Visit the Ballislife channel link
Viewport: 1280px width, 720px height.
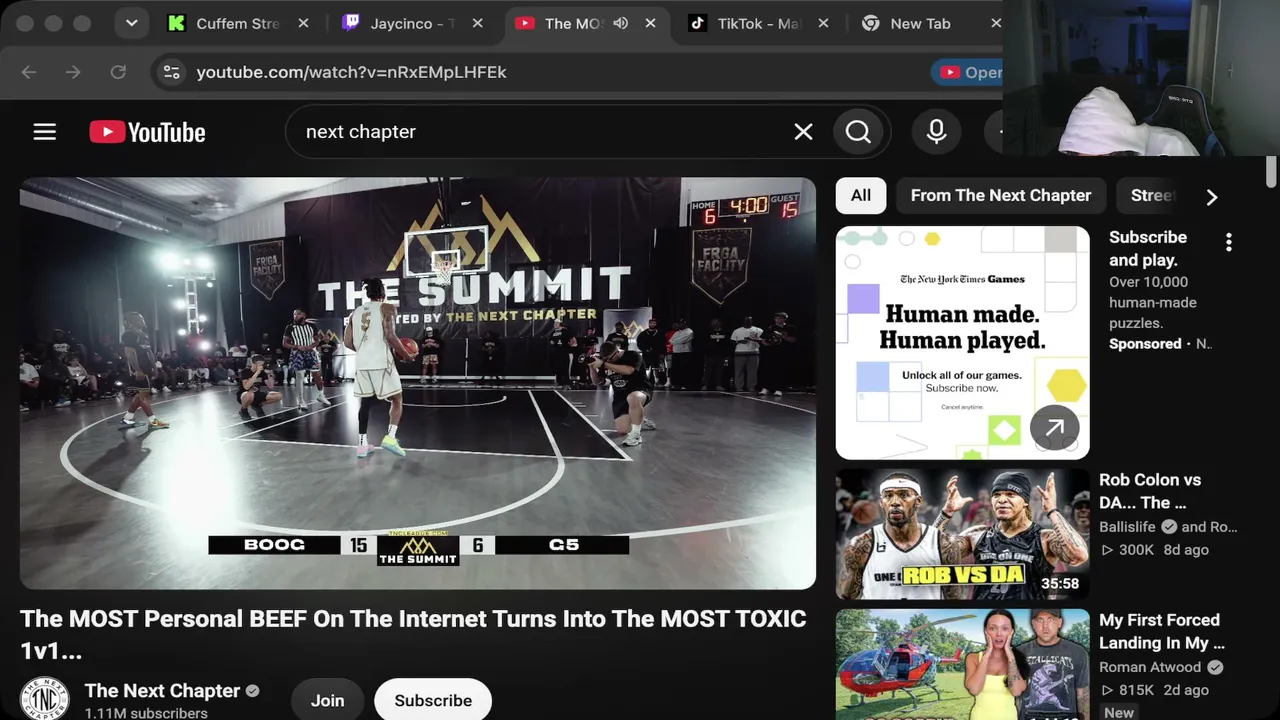1127,527
